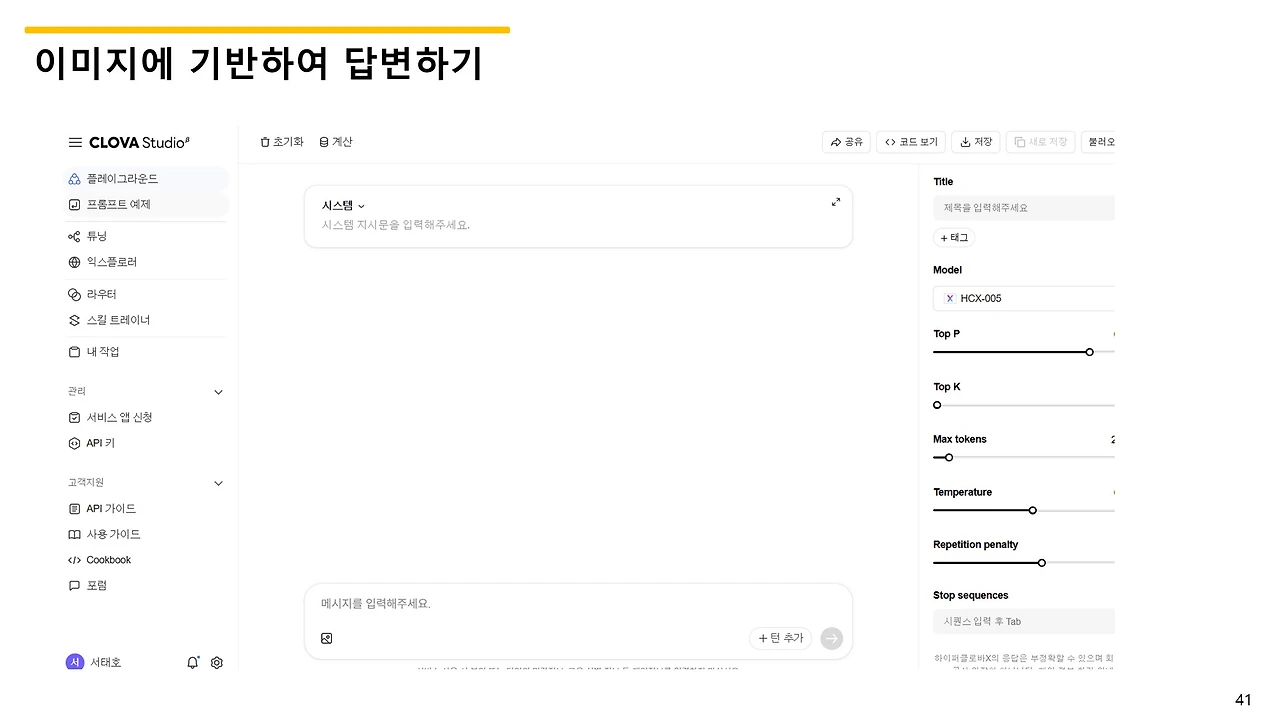Image resolution: width=1280 pixels, height=720 pixels.
Task: Click the send message arrow icon
Action: click(x=831, y=638)
